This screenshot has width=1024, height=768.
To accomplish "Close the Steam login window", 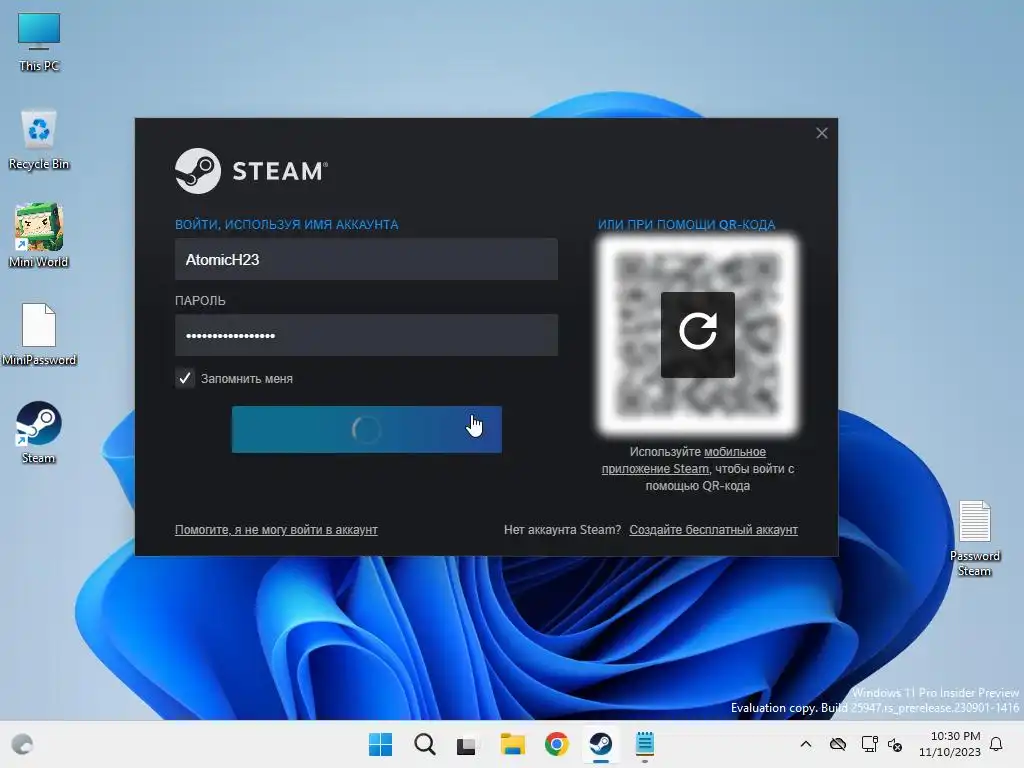I will tap(822, 133).
